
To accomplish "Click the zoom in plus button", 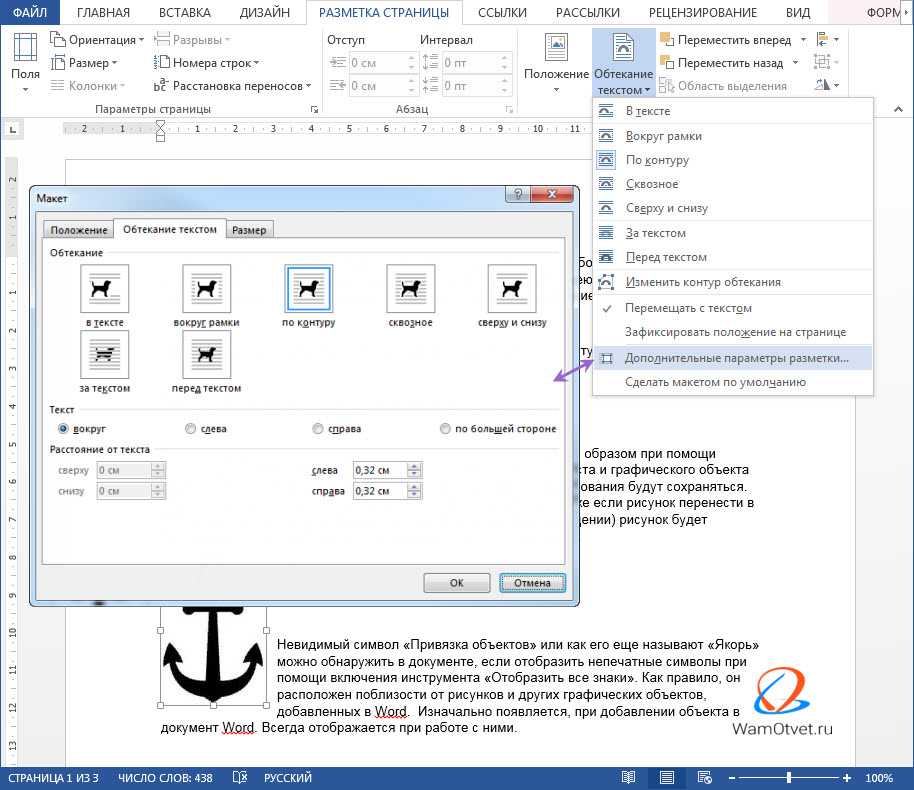I will 846,777.
